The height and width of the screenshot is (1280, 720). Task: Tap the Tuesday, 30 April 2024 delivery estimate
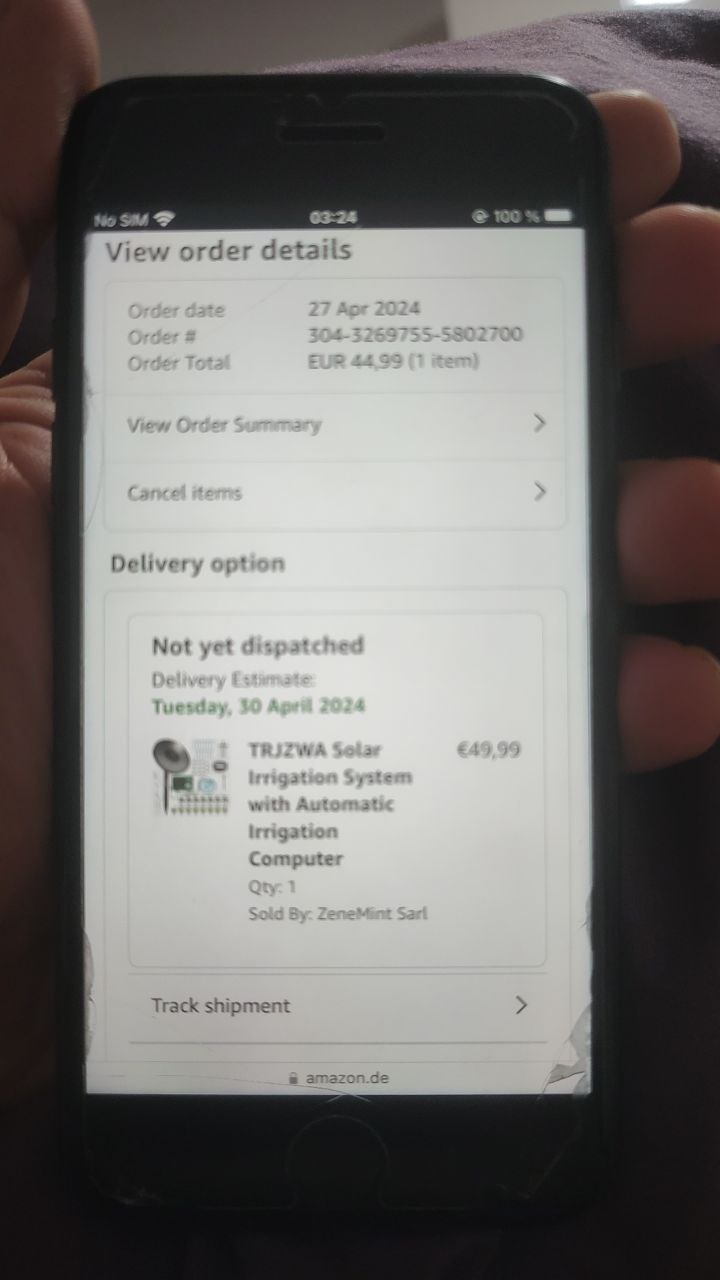258,706
